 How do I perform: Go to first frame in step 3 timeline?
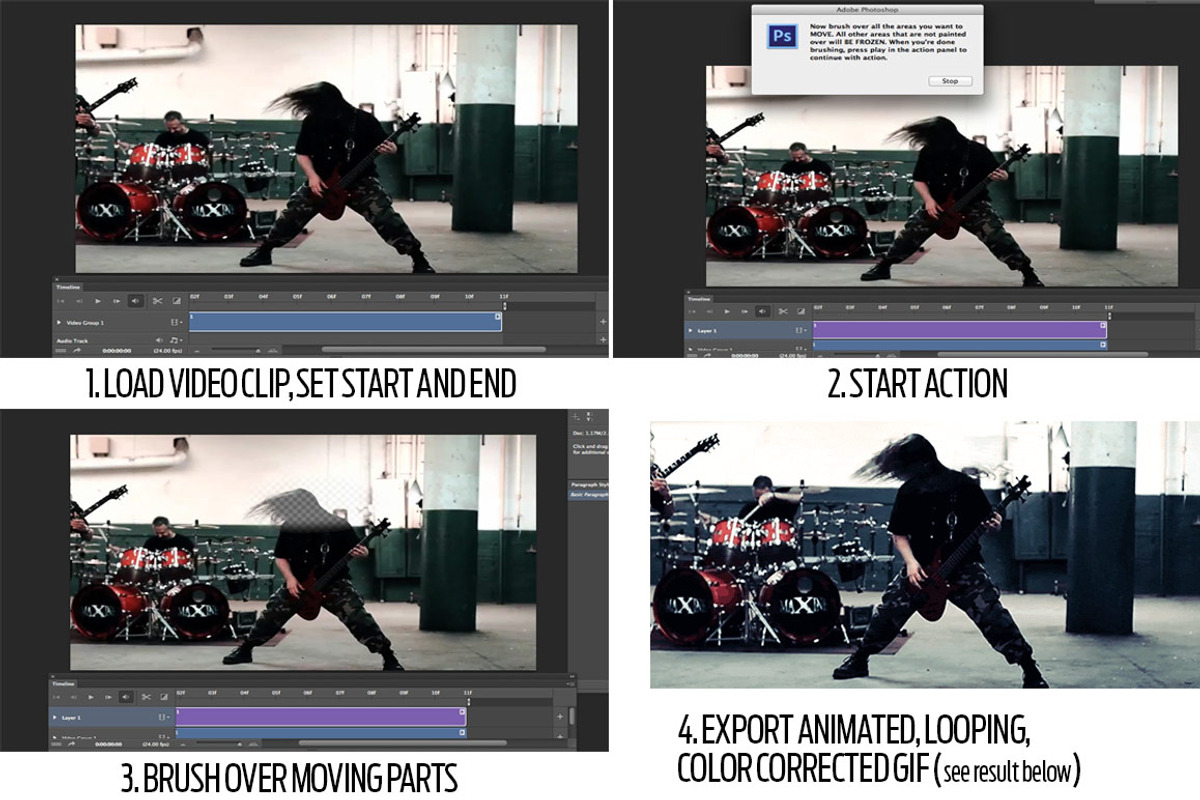56,697
